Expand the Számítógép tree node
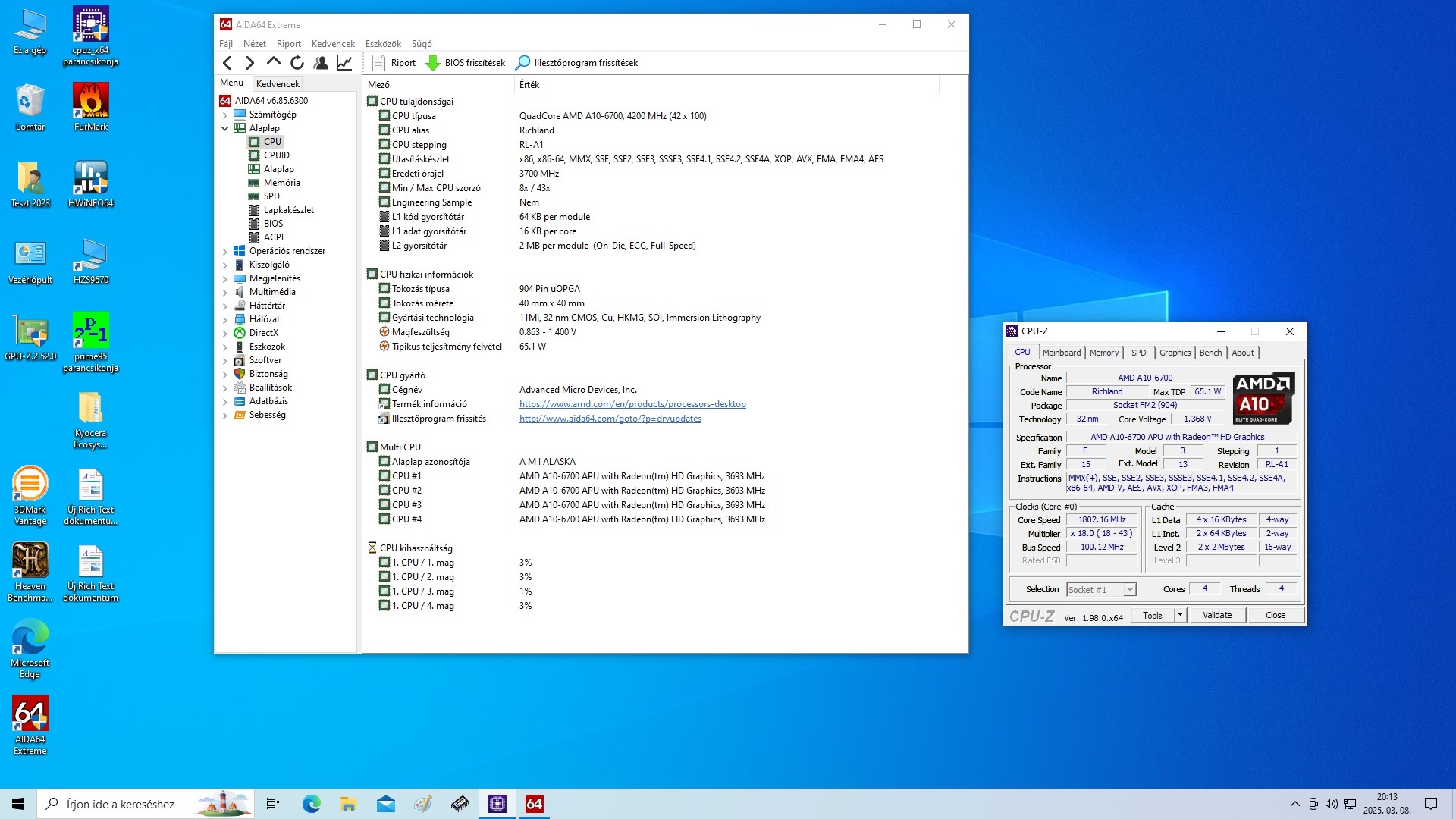The width and height of the screenshot is (1456, 819). click(x=225, y=115)
